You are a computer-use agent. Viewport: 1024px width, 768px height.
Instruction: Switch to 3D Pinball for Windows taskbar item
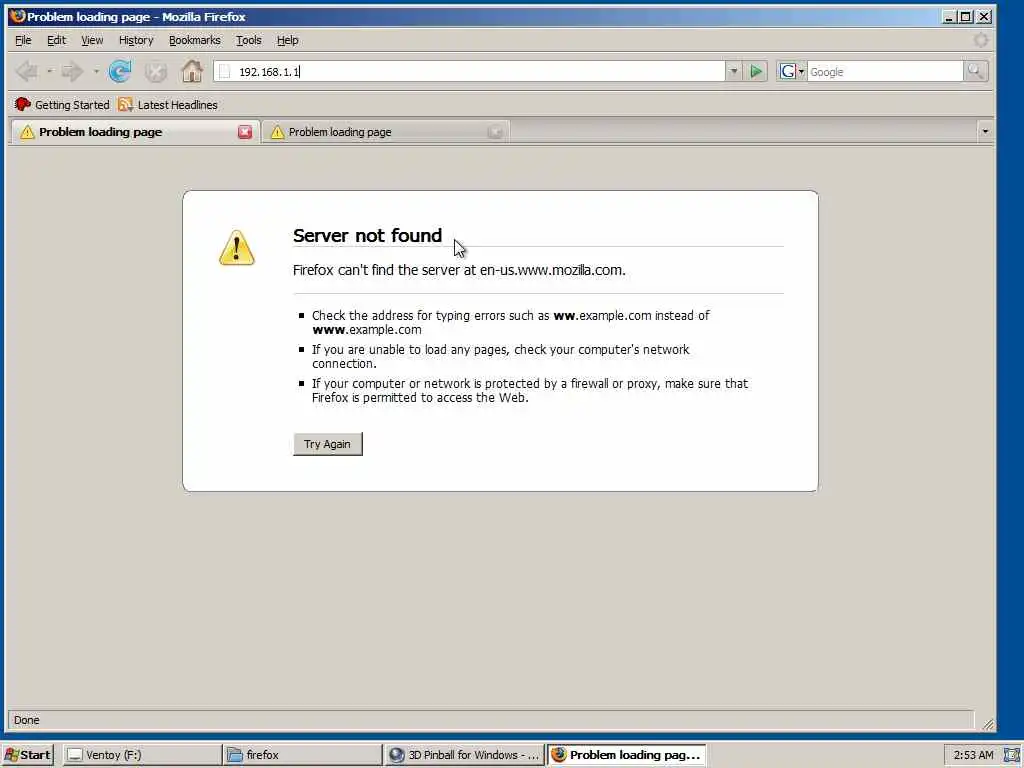[x=463, y=755]
